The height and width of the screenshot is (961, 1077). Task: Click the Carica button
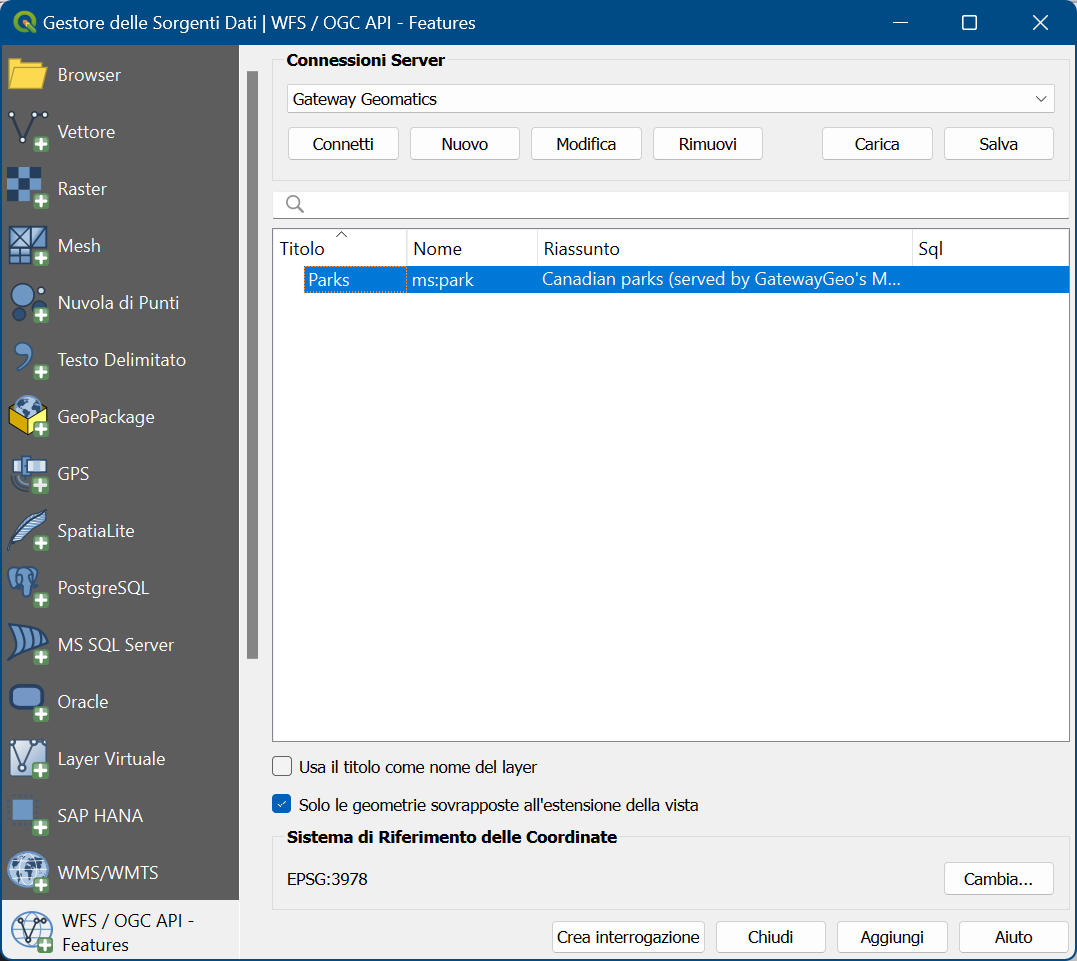877,144
